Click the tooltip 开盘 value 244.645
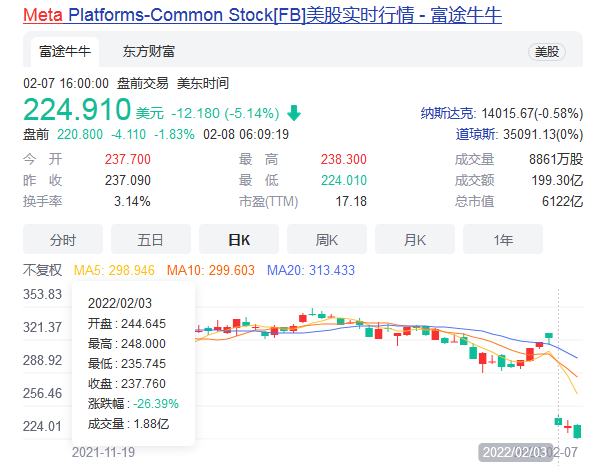603x466 pixels. [x=143, y=324]
